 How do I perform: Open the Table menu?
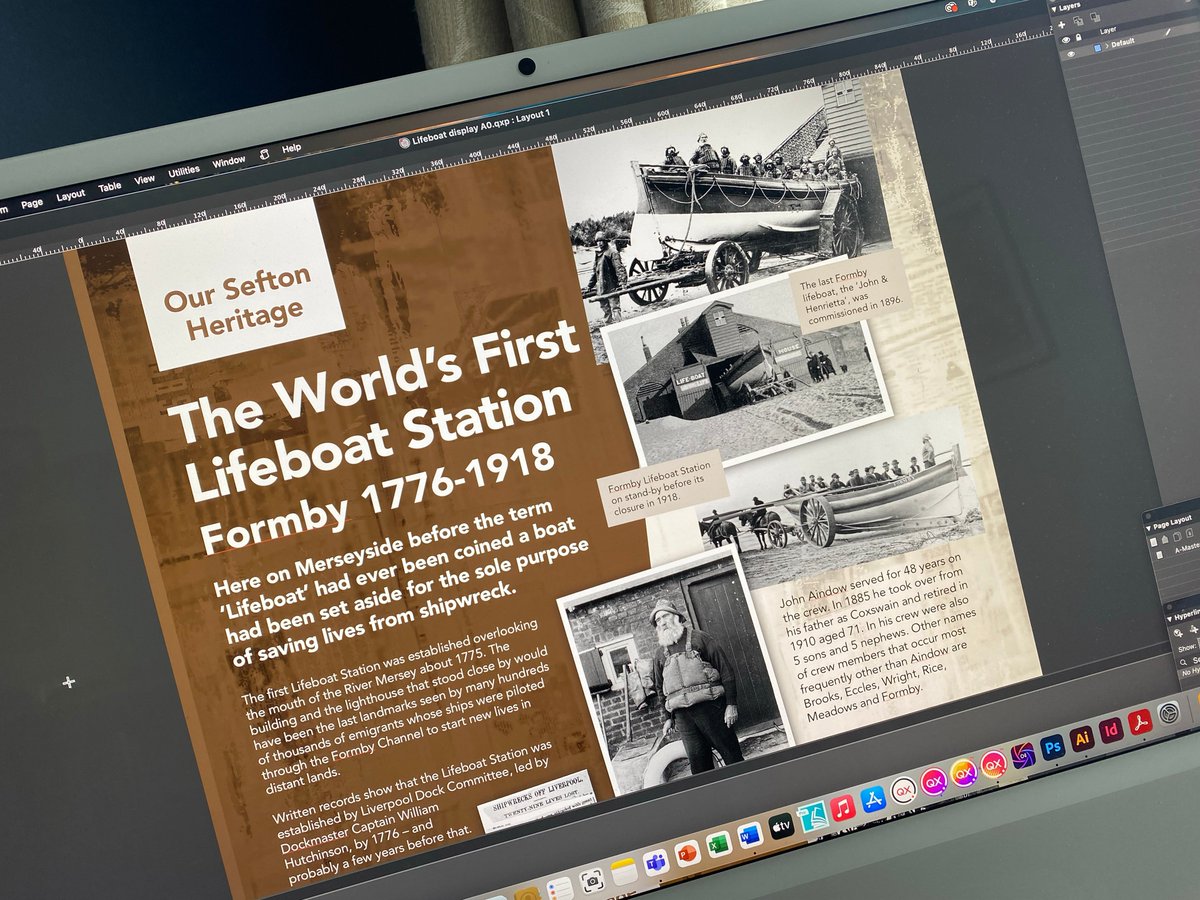point(110,187)
